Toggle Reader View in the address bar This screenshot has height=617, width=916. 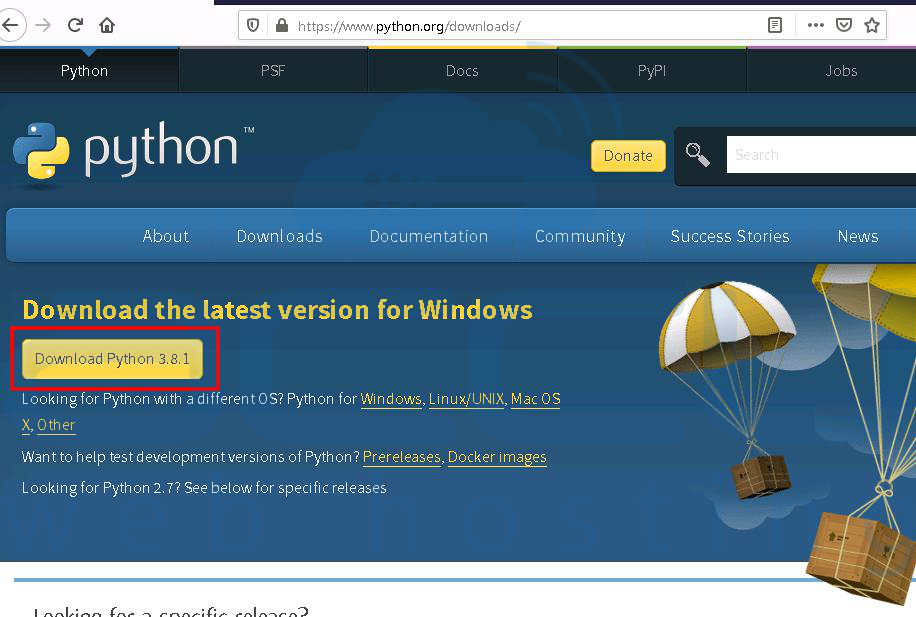(x=776, y=25)
